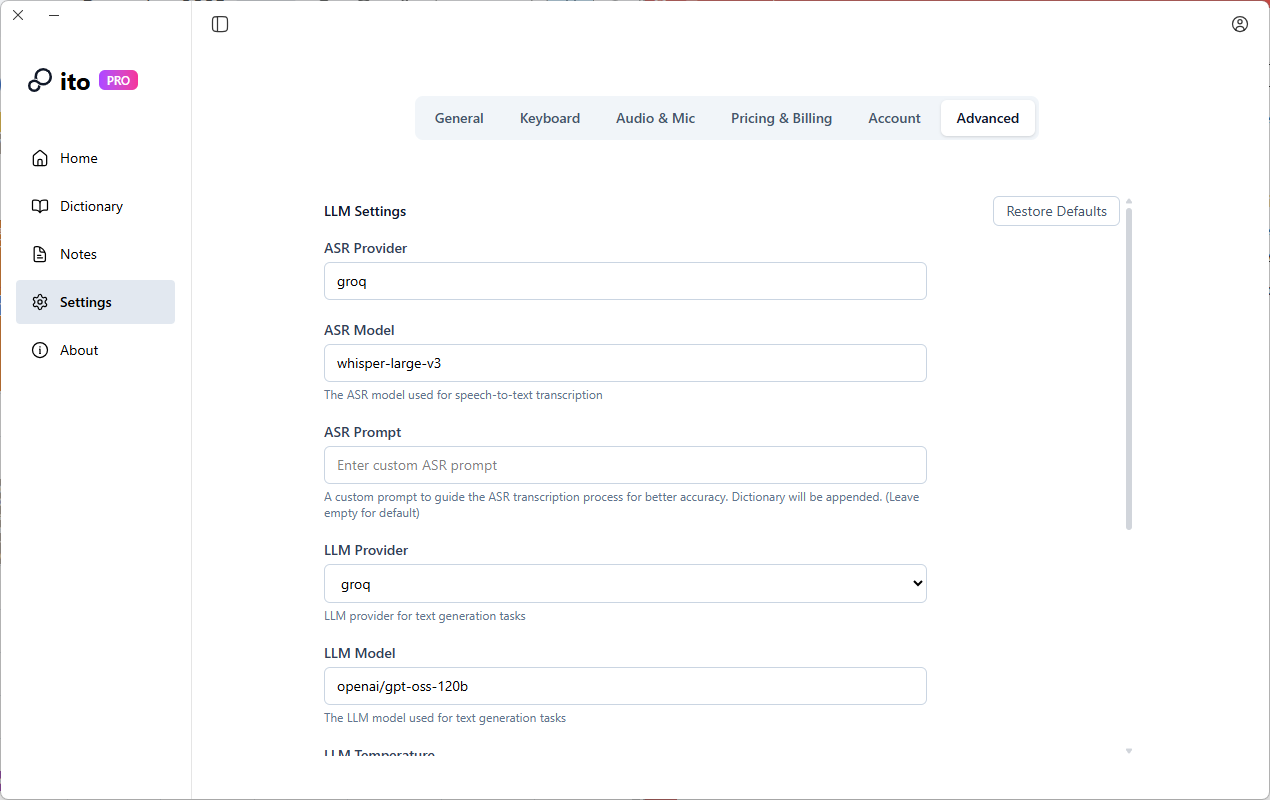Open About via info icon
1270x800 pixels.
point(40,350)
